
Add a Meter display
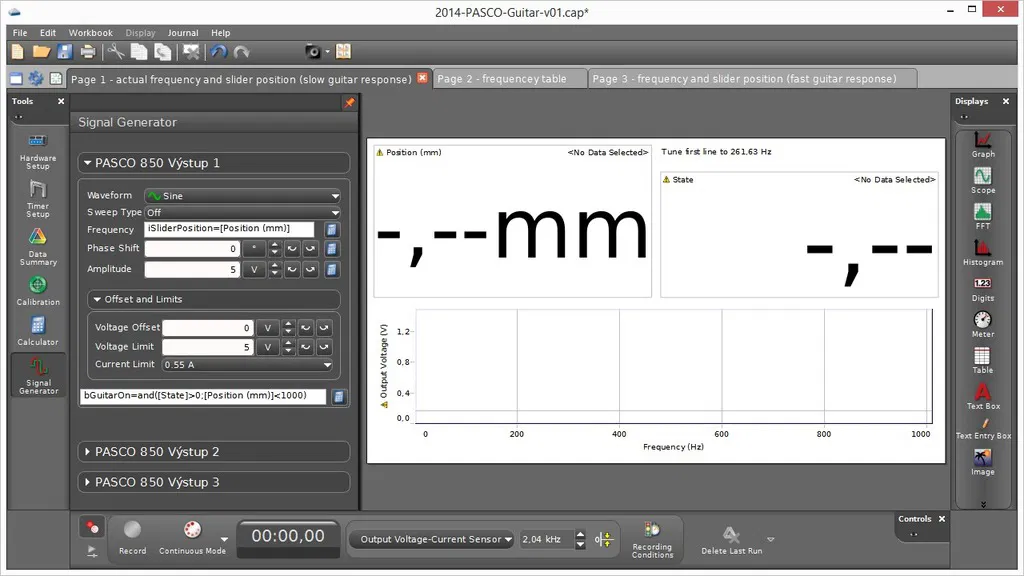[x=982, y=325]
